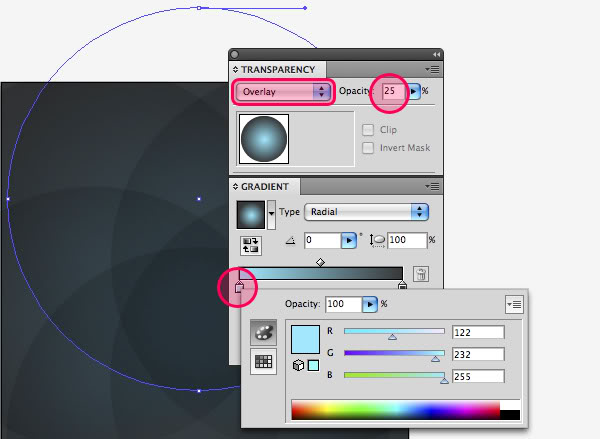Click the stop Opacity field showing 100
The image size is (600, 439).
click(344, 304)
